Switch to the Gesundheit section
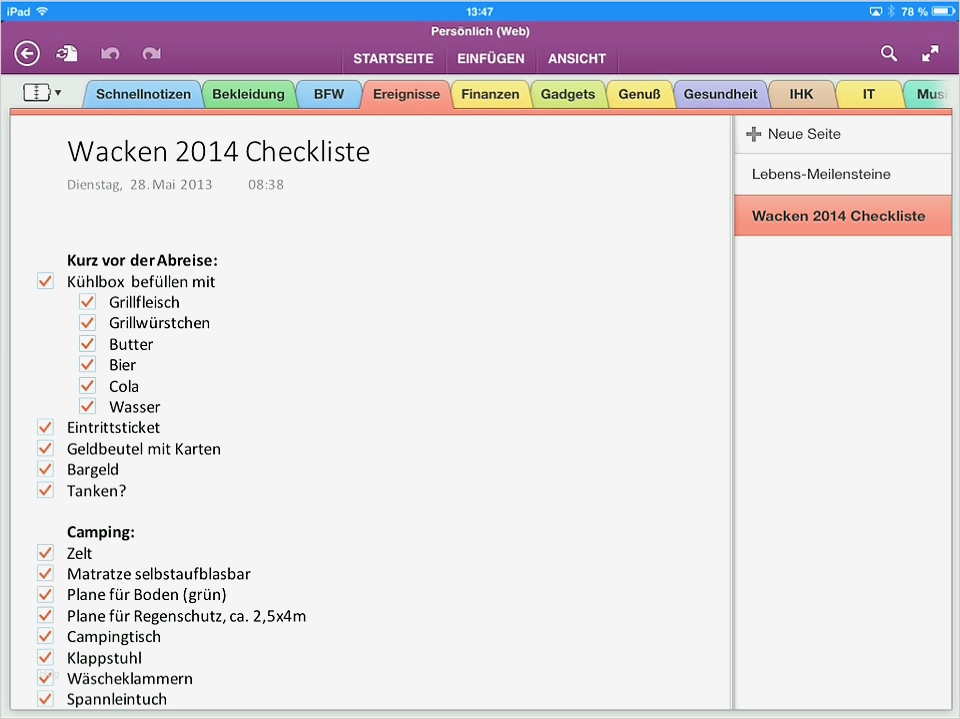 click(720, 93)
